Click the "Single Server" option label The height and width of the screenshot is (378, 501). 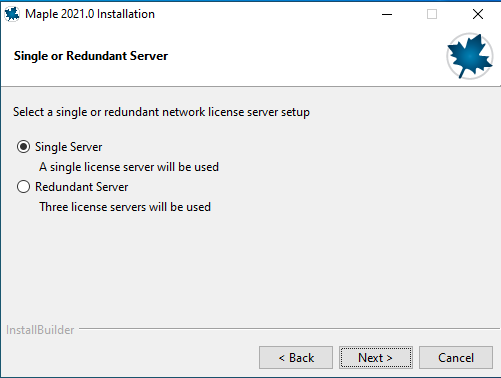[x=68, y=147]
